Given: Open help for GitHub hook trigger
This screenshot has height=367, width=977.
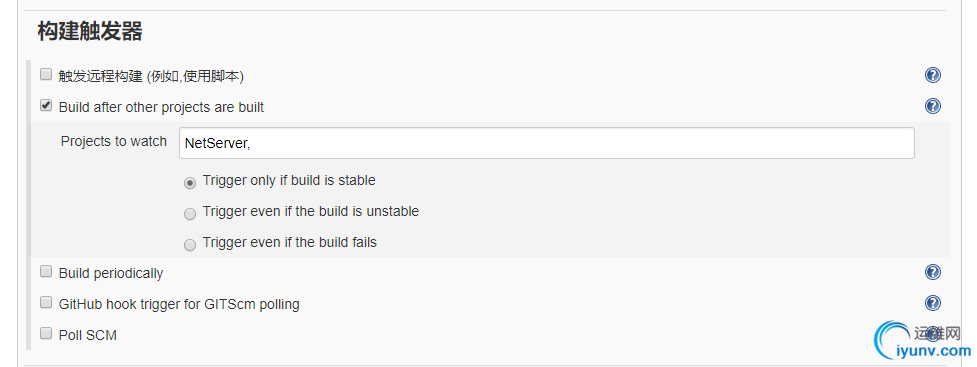Looking at the screenshot, I should [x=932, y=303].
